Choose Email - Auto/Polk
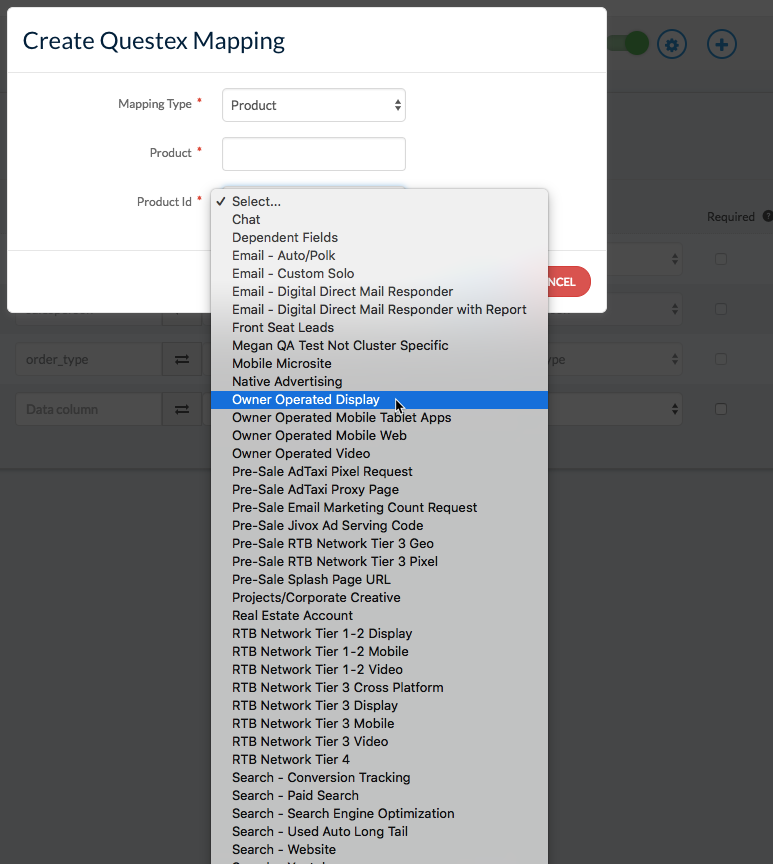Screen dimensions: 773x864 [379, 256]
